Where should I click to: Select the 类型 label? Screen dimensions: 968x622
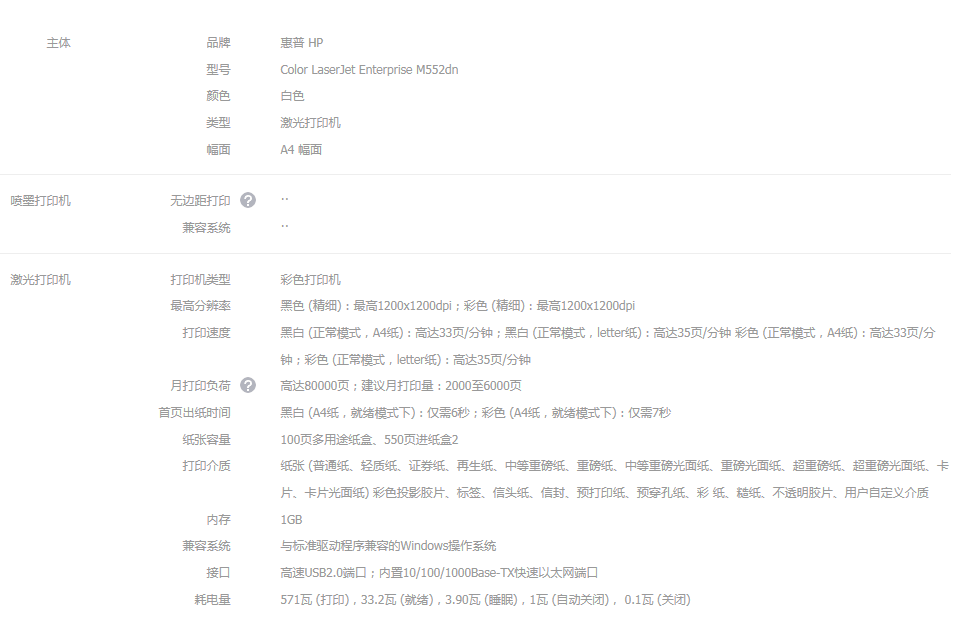(x=218, y=123)
